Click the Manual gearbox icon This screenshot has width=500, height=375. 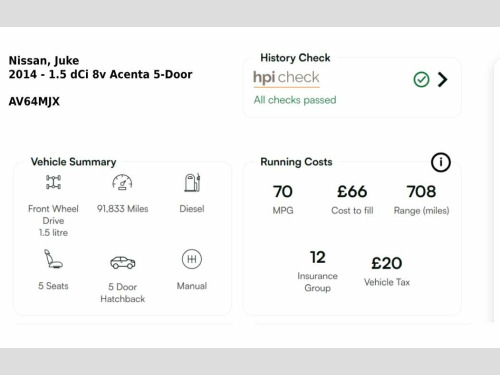192,259
